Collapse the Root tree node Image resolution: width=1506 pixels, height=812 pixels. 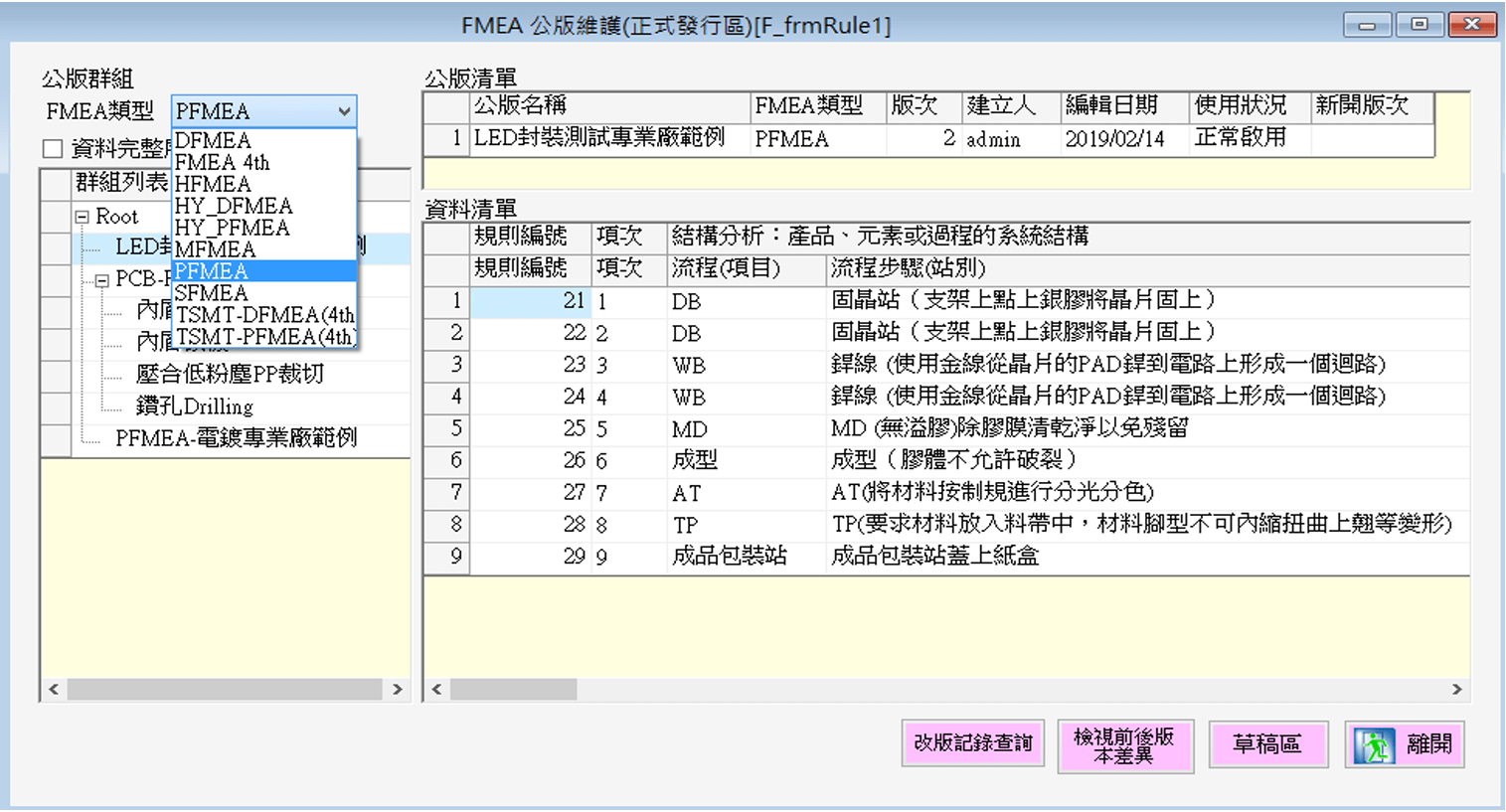point(83,217)
